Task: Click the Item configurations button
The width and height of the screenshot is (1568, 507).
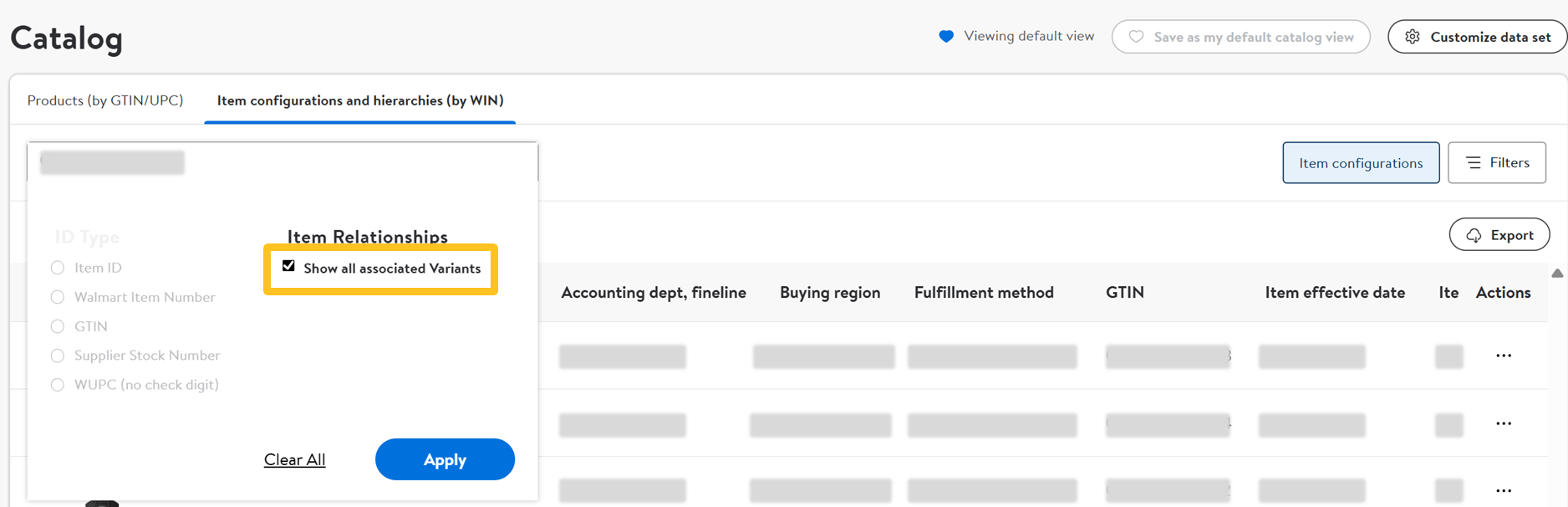Action: click(1361, 163)
